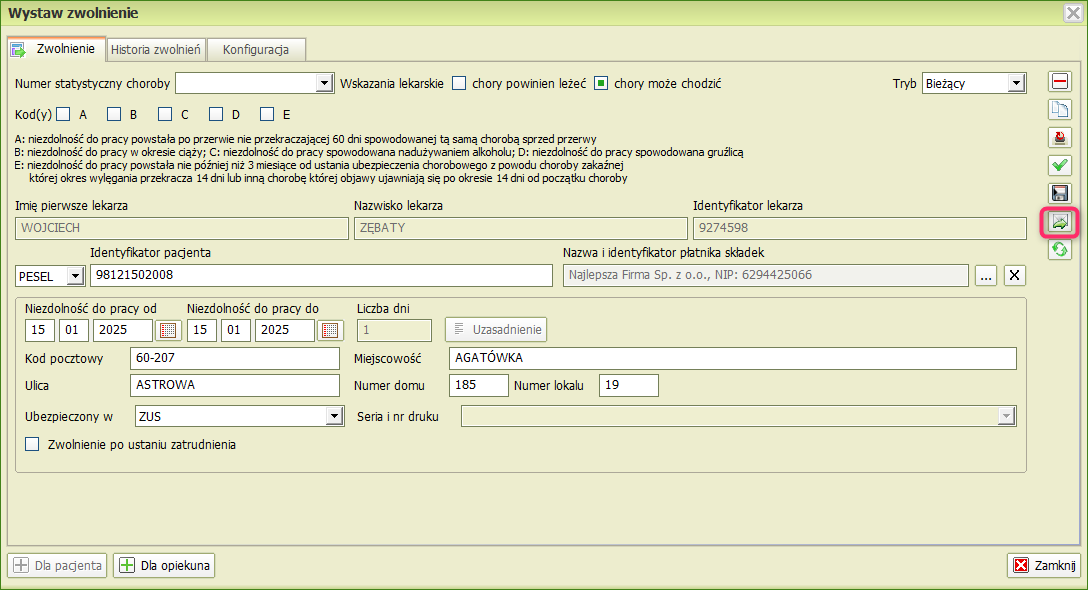Open calendar picker for 'Niezdolność do pracy od'
This screenshot has height=590, width=1088.
(168, 330)
